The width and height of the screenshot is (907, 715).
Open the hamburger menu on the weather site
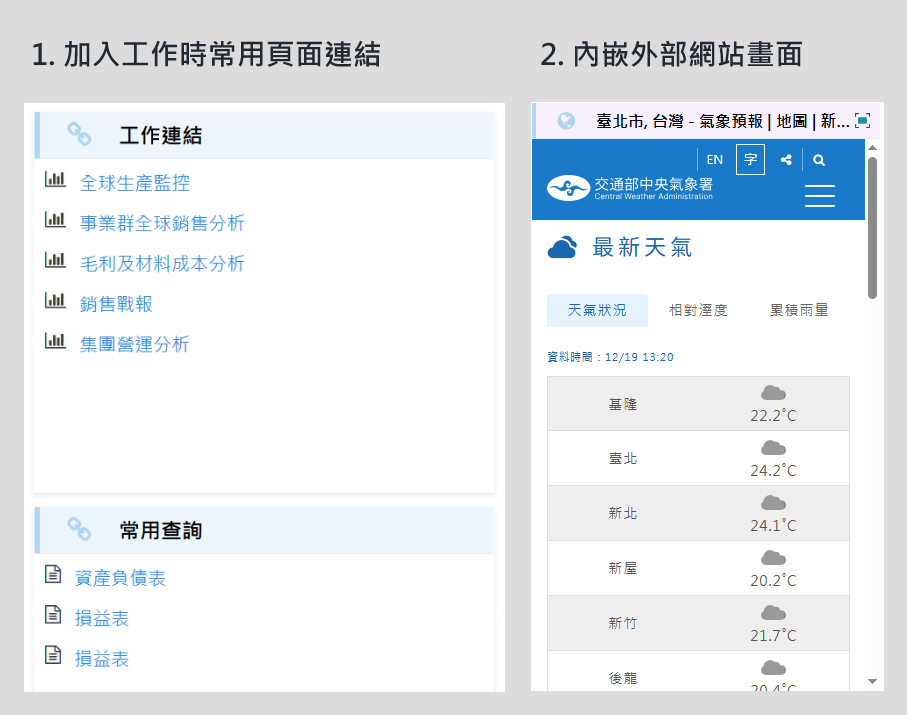point(819,196)
